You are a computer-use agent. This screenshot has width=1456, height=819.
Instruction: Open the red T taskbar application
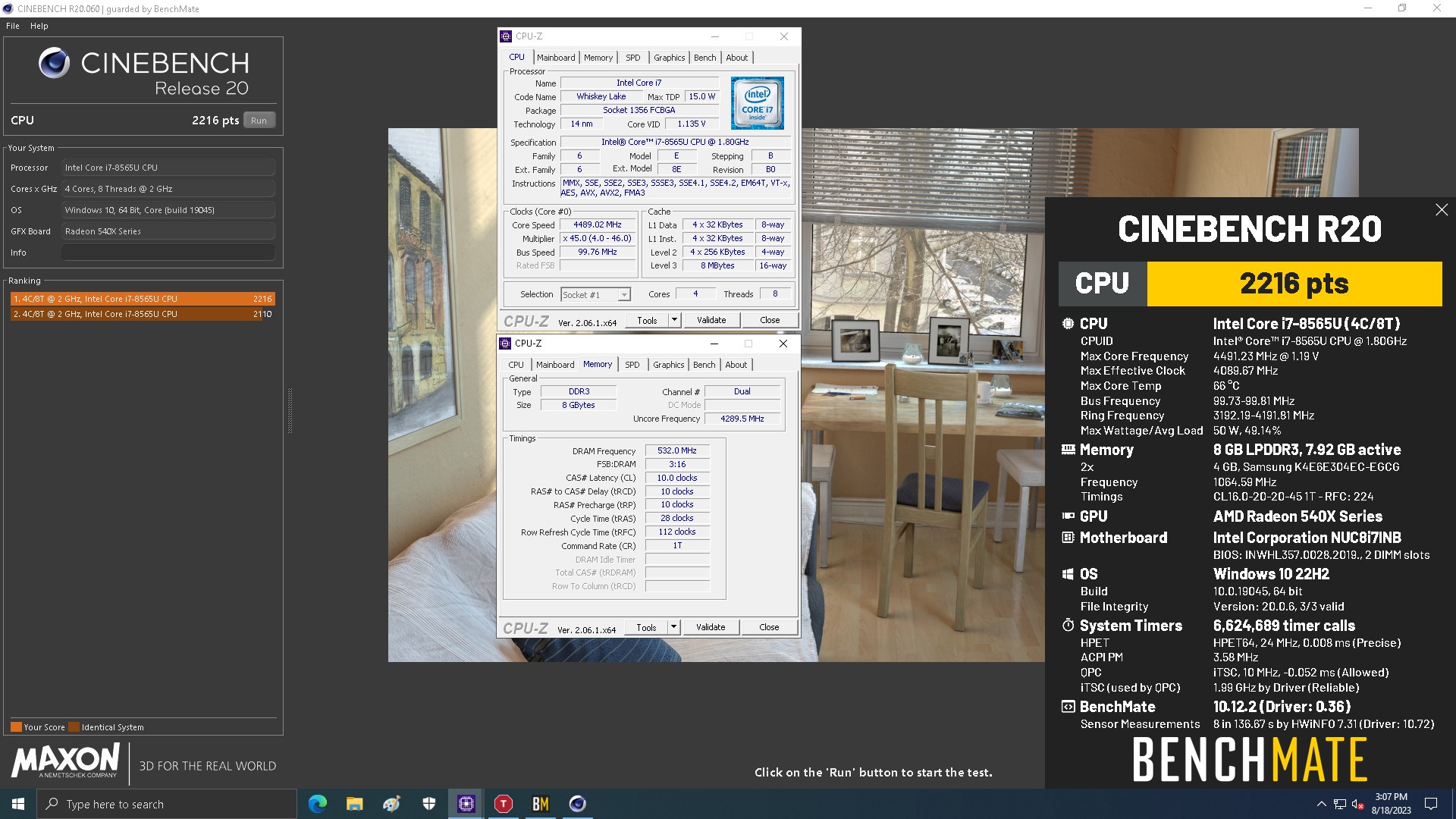pos(503,804)
